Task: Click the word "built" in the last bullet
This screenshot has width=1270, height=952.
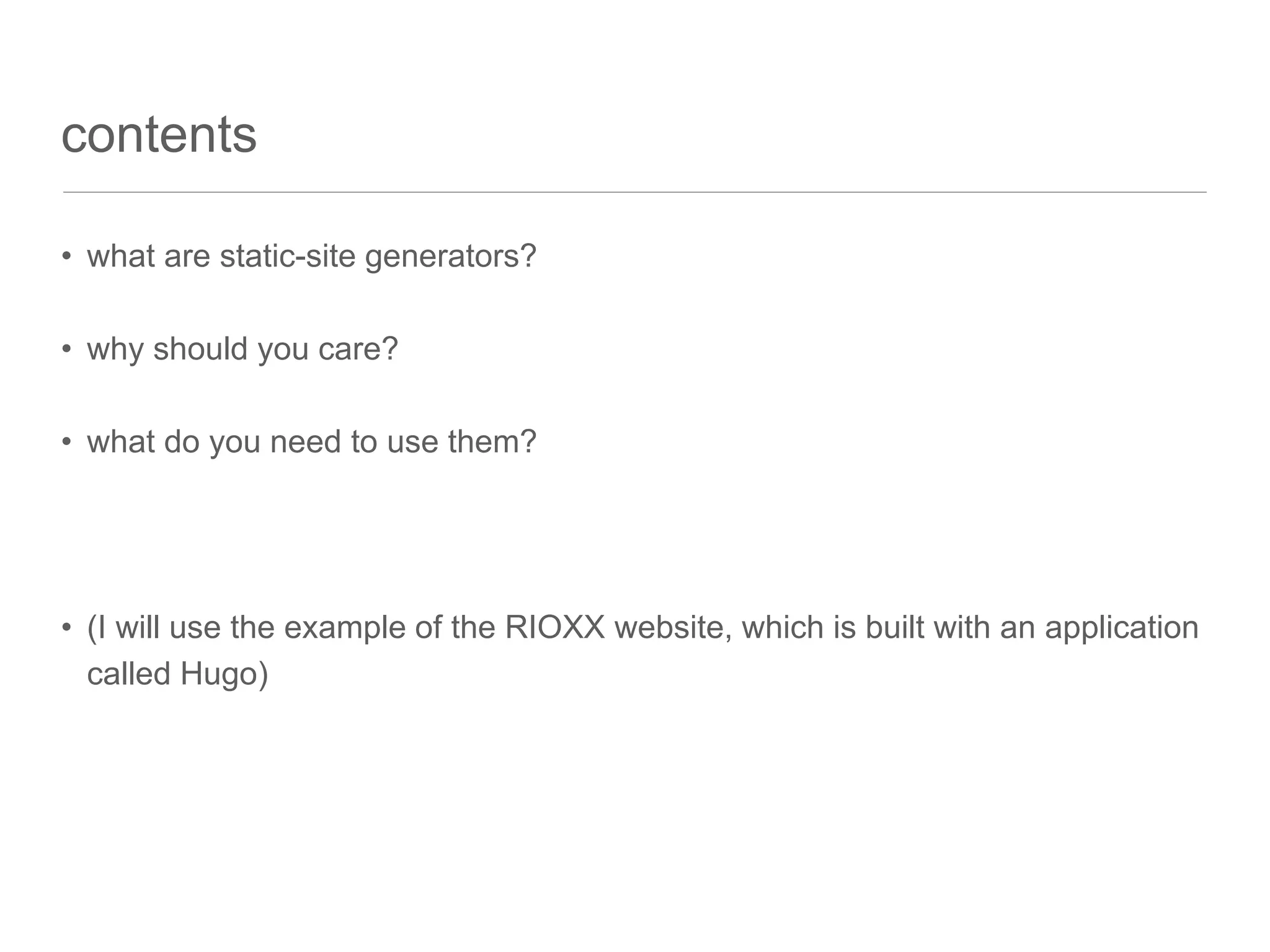Action: [895, 627]
